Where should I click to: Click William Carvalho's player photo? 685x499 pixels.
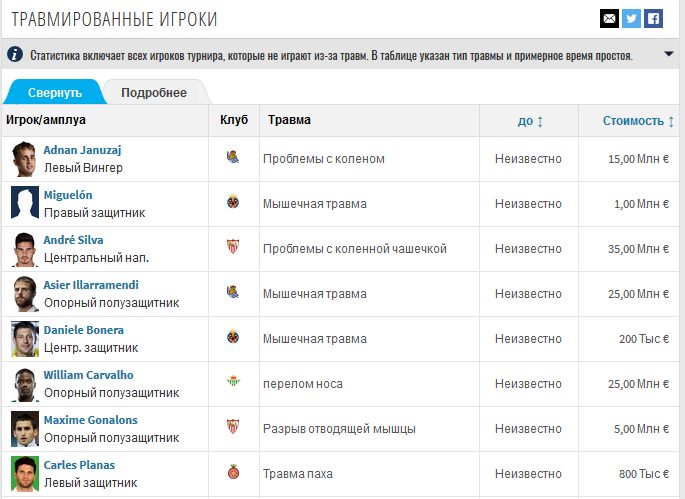pyautogui.click(x=25, y=383)
